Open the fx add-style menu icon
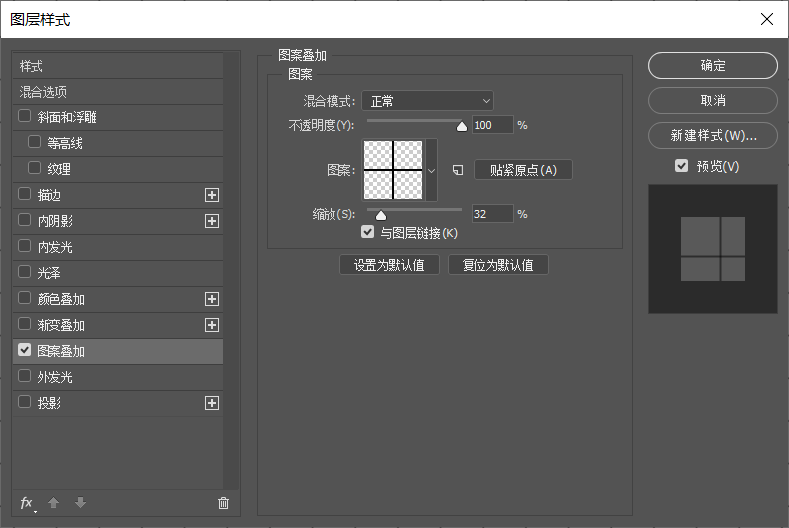The width and height of the screenshot is (789, 528). 27,503
